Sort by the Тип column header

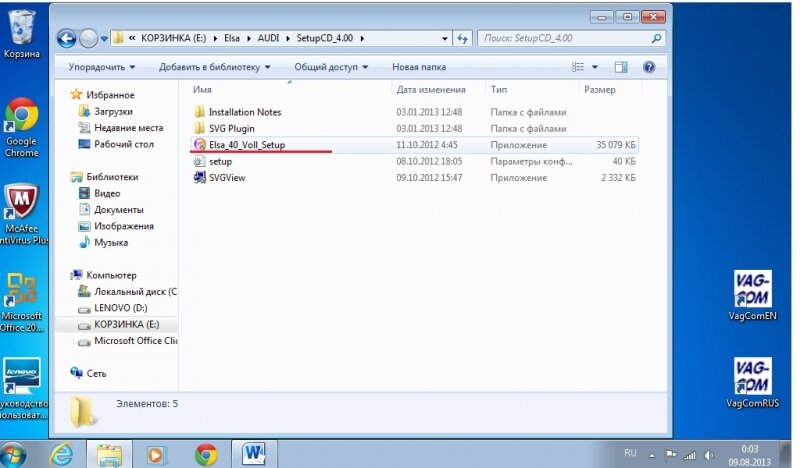tap(498, 89)
